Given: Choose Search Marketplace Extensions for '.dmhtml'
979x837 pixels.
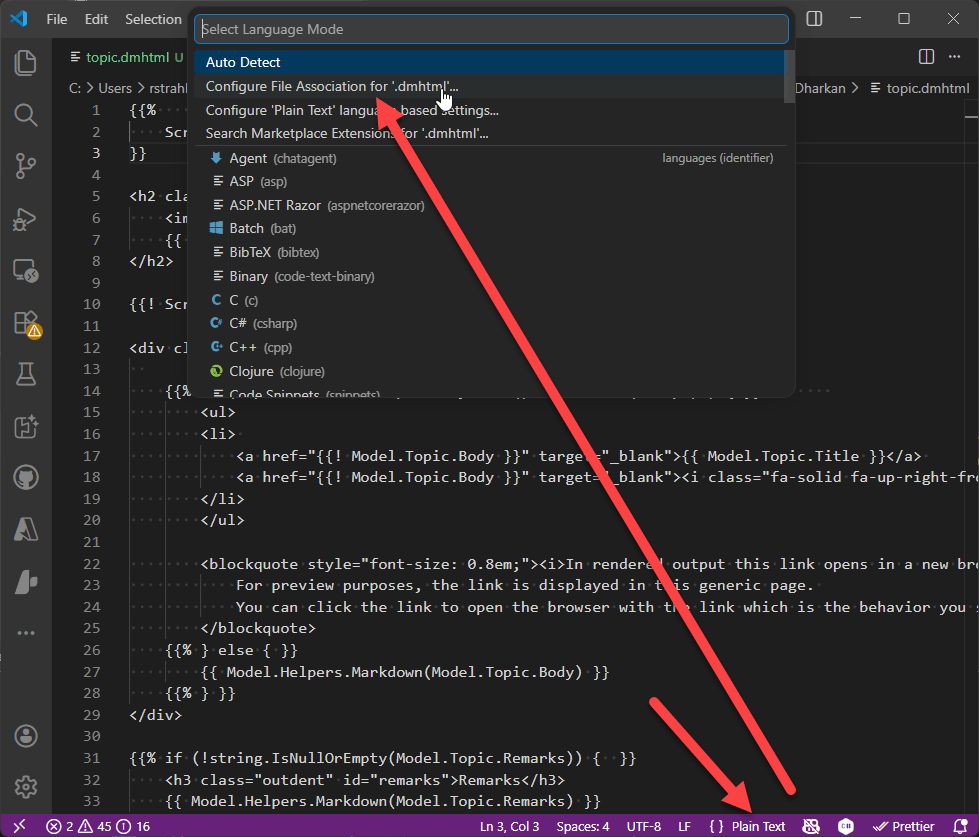Looking at the screenshot, I should pyautogui.click(x=490, y=134).
